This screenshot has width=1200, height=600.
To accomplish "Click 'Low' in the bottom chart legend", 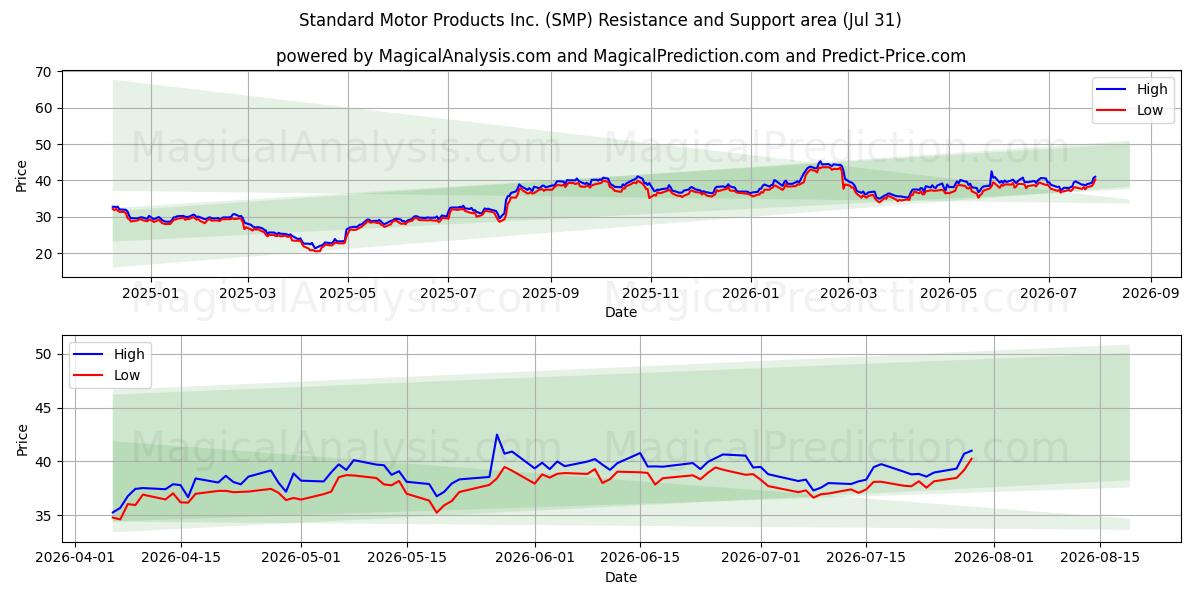I will 127,375.
